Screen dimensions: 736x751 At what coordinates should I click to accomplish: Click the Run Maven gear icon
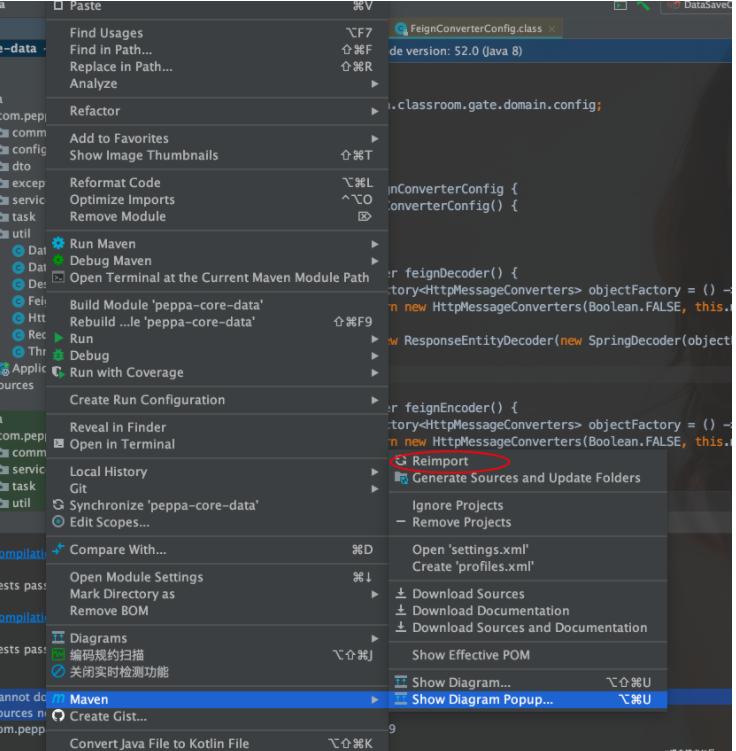(x=58, y=244)
